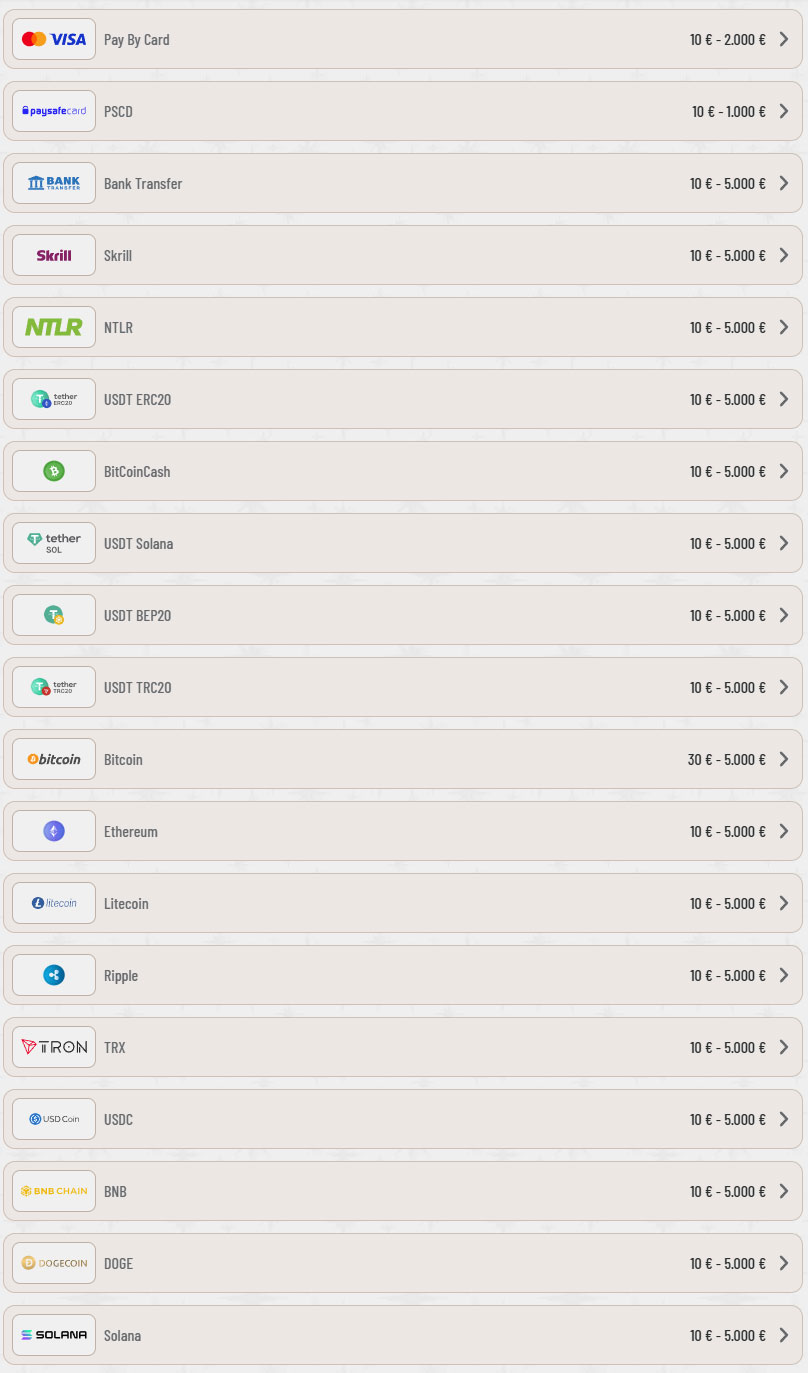Select the paysafecard logo
Viewport: 808px width, 1373px height.
click(x=54, y=111)
